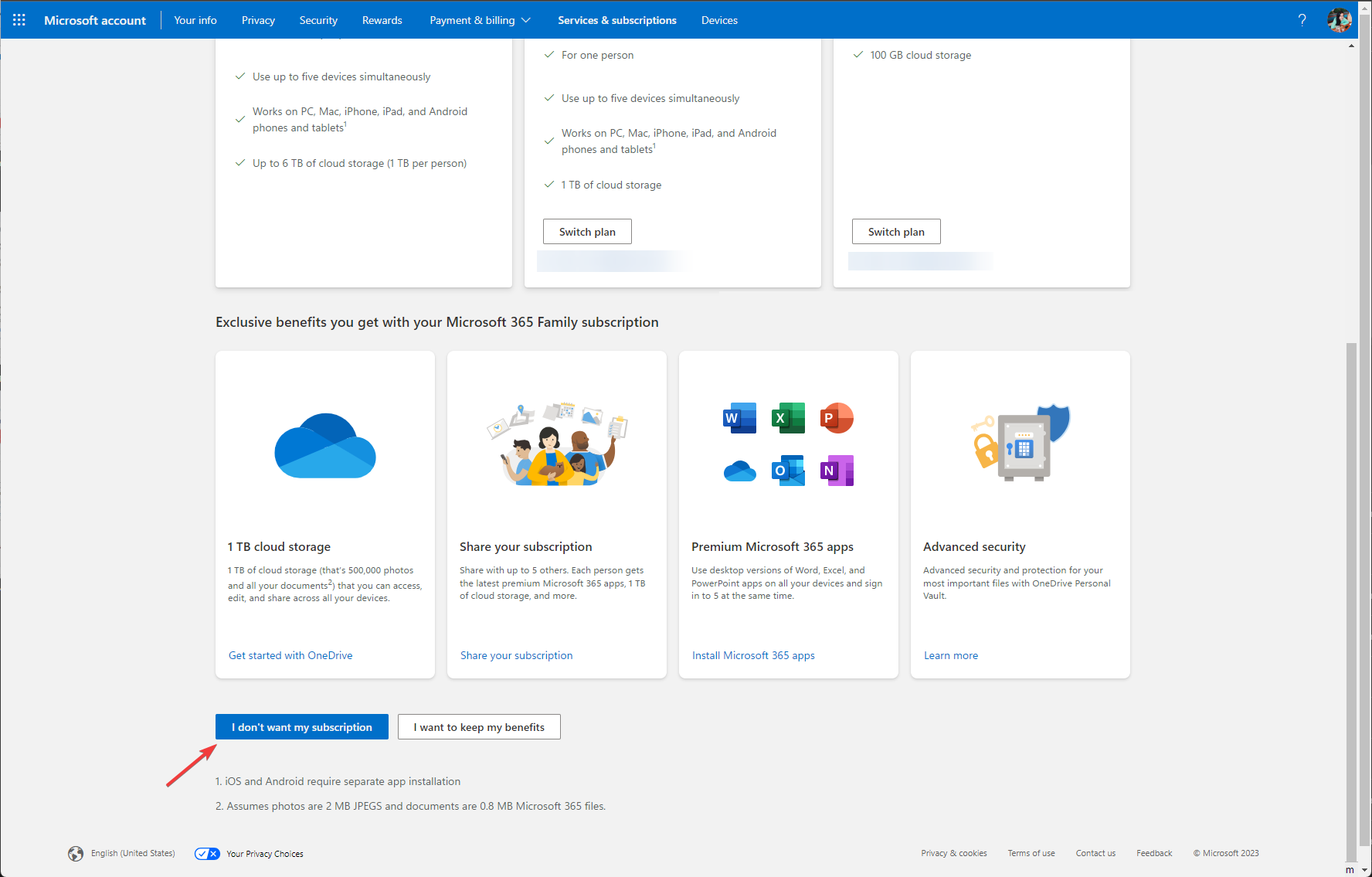
Task: Open Services & subscriptions tab
Action: (617, 20)
